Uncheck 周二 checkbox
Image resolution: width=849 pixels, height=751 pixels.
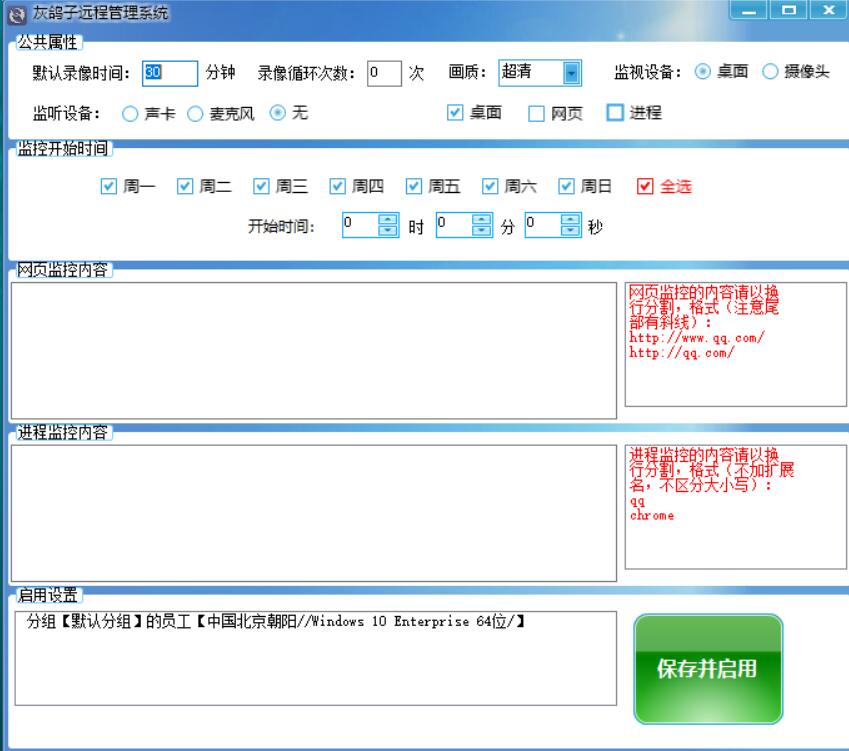pos(185,186)
